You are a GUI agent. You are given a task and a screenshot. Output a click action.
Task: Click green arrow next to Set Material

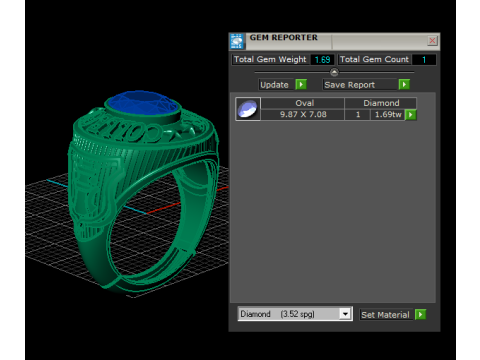pyautogui.click(x=421, y=314)
